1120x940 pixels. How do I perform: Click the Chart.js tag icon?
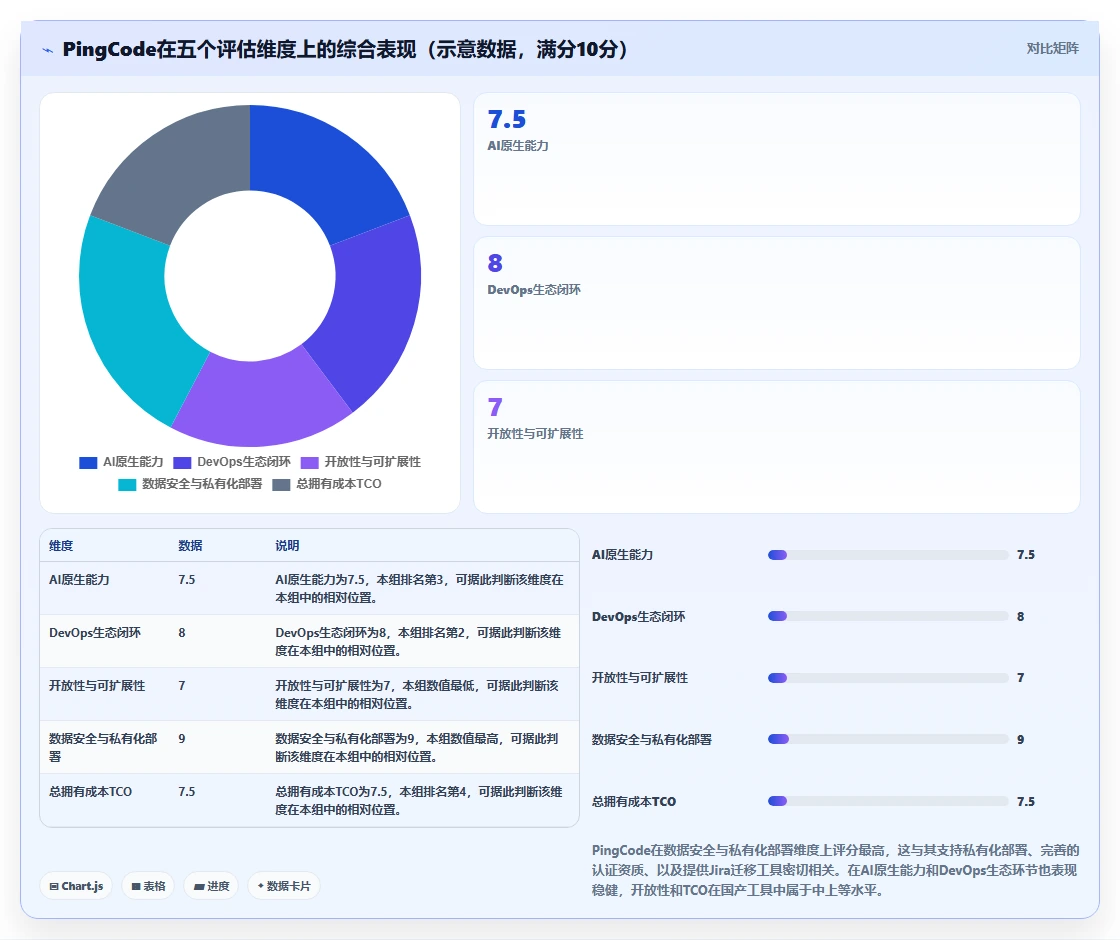[54, 886]
